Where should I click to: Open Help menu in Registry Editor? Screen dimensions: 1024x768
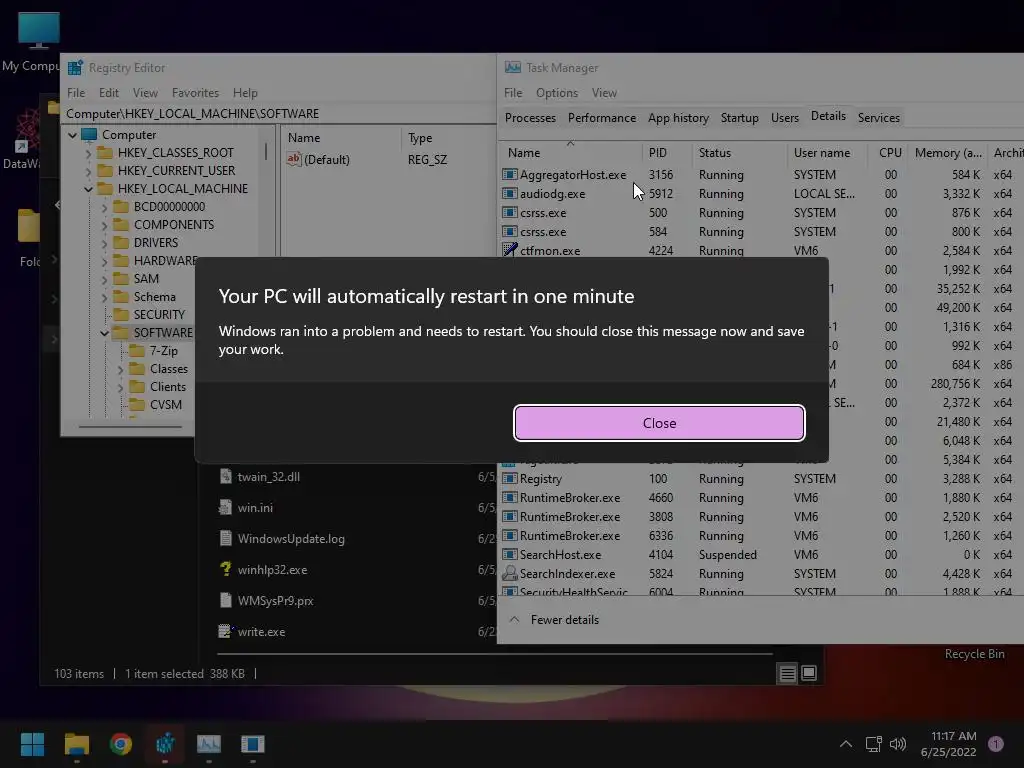tap(245, 93)
